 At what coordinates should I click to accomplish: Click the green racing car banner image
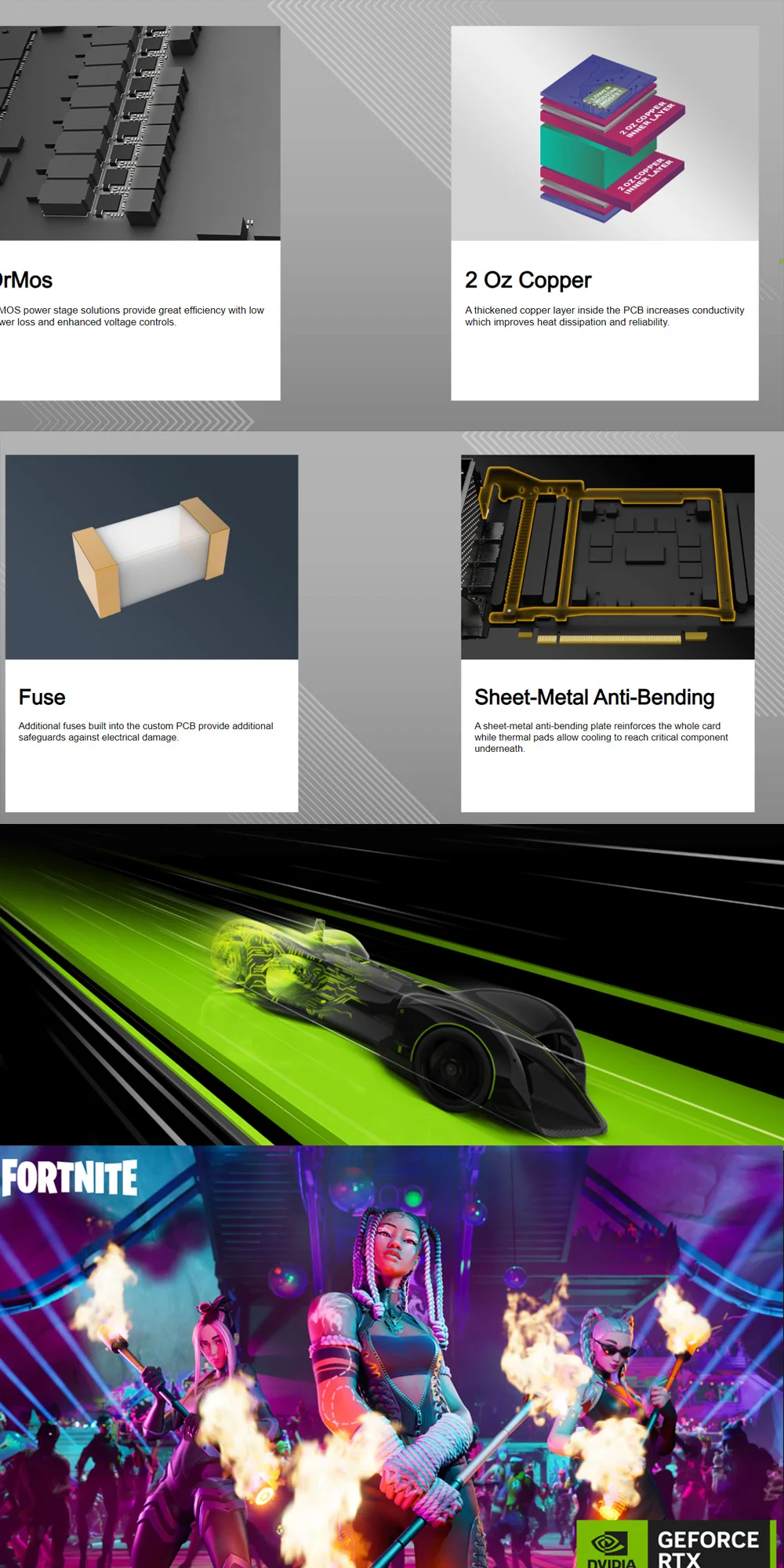click(392, 985)
